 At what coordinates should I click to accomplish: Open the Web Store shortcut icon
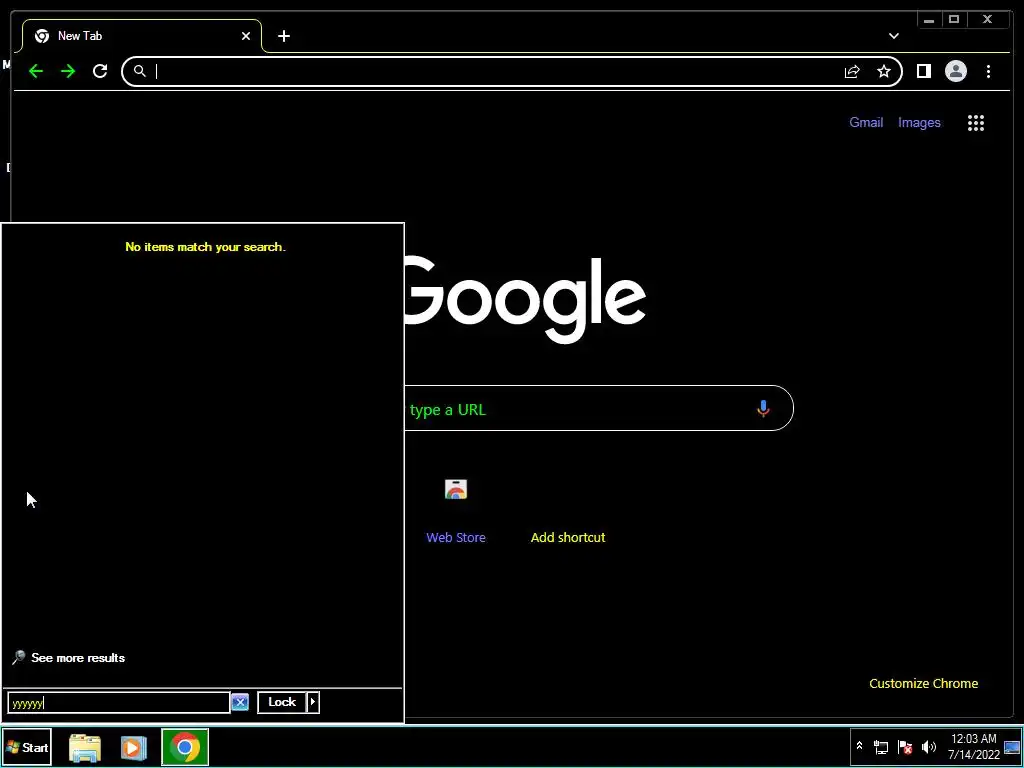(456, 489)
